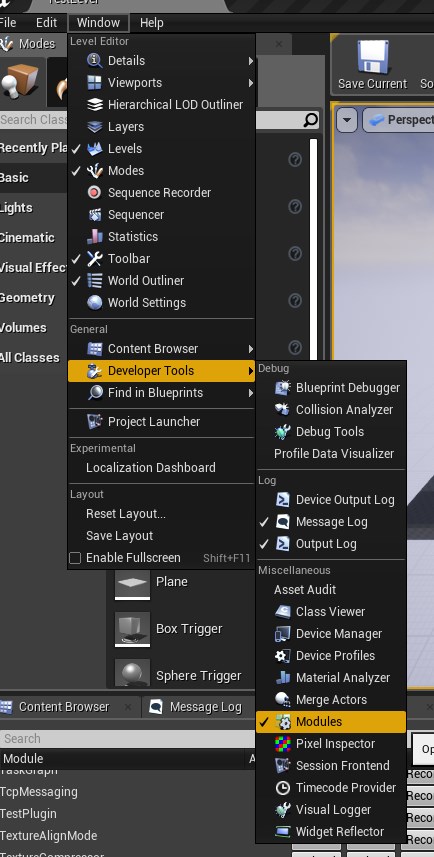Launch the Collision Analyzer

click(x=331, y=409)
